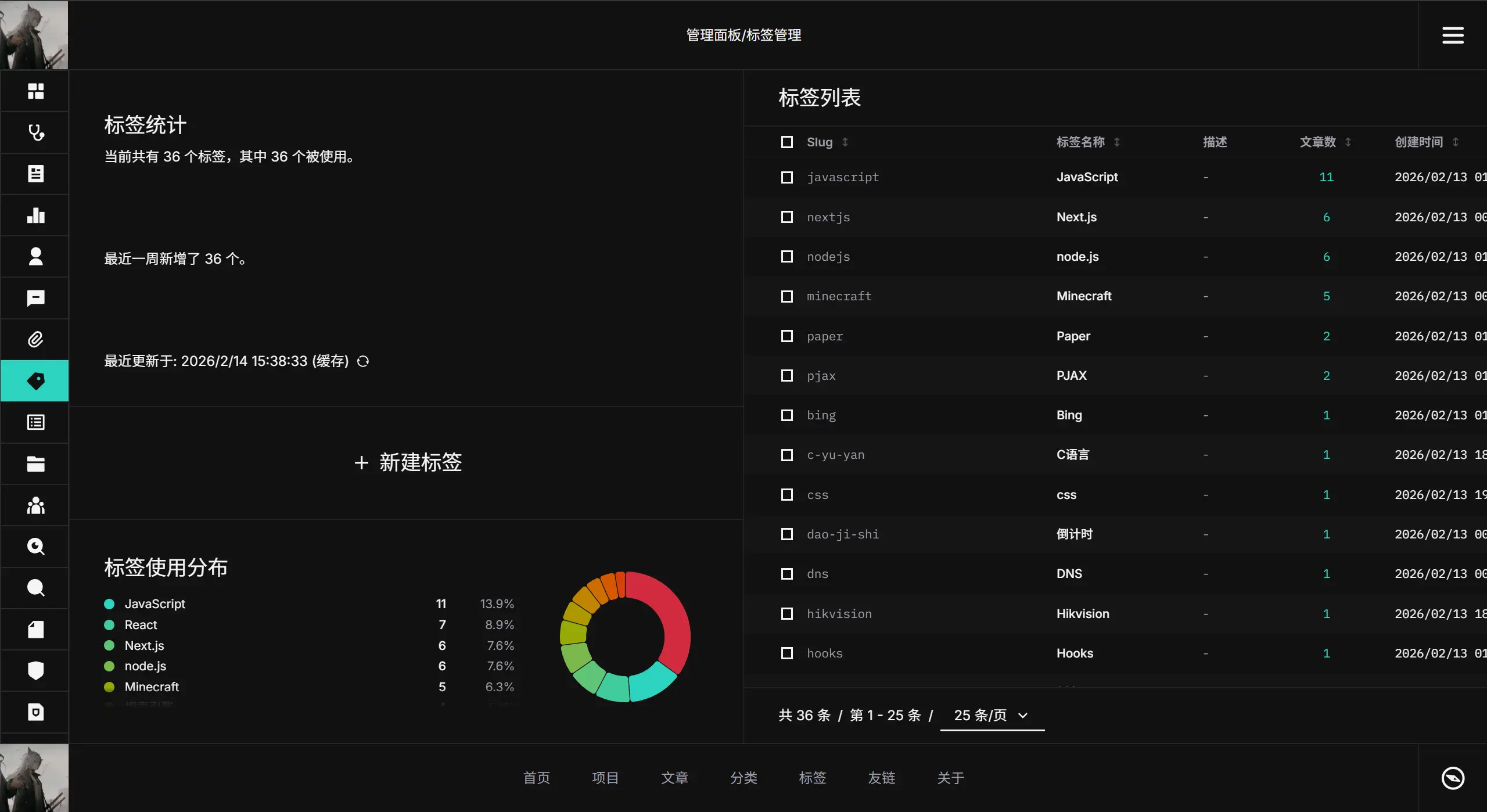Viewport: 1487px width, 812px height.
Task: Check the javascript tag row checkbox
Action: (x=786, y=177)
